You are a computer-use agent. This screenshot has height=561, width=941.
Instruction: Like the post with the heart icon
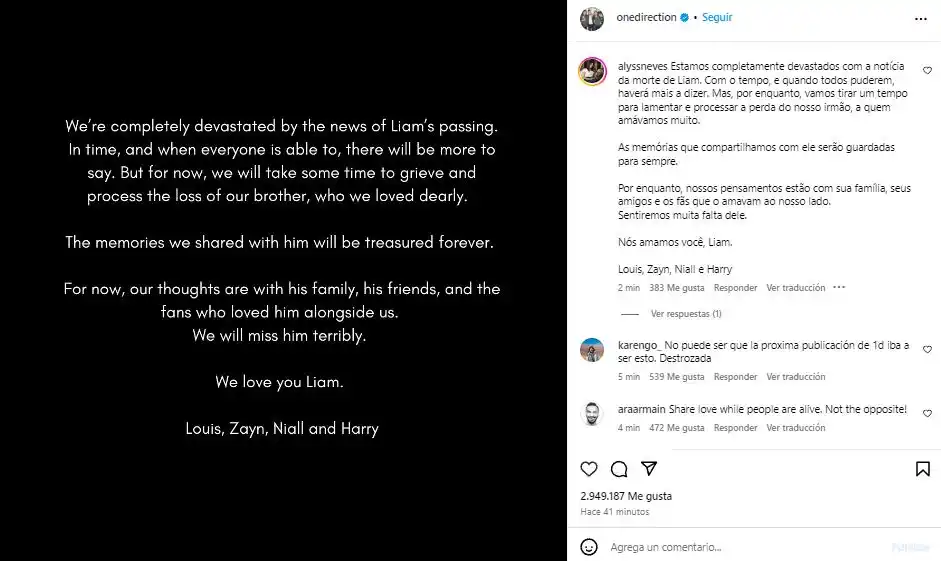(x=589, y=469)
